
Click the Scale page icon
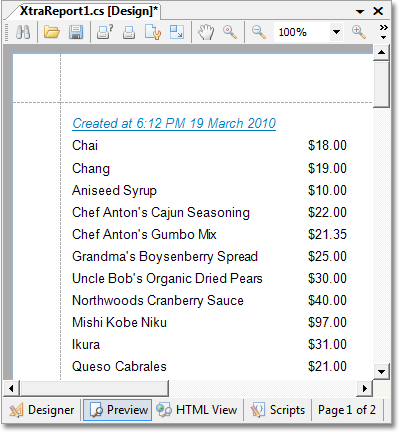[x=177, y=32]
